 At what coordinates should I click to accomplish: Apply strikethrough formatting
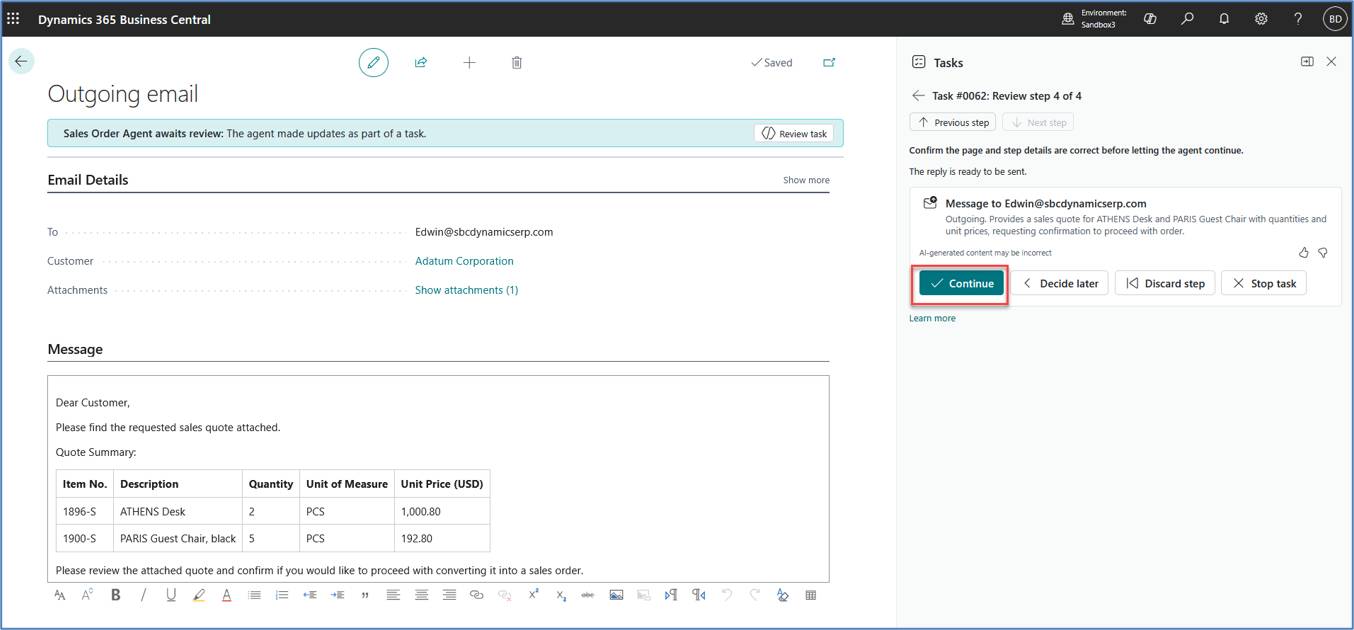[588, 595]
